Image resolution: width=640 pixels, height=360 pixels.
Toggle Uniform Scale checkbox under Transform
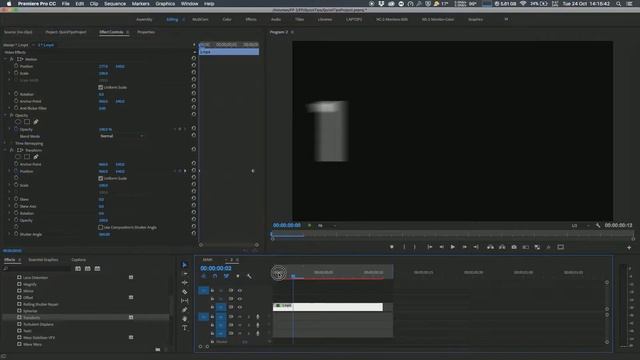100,178
